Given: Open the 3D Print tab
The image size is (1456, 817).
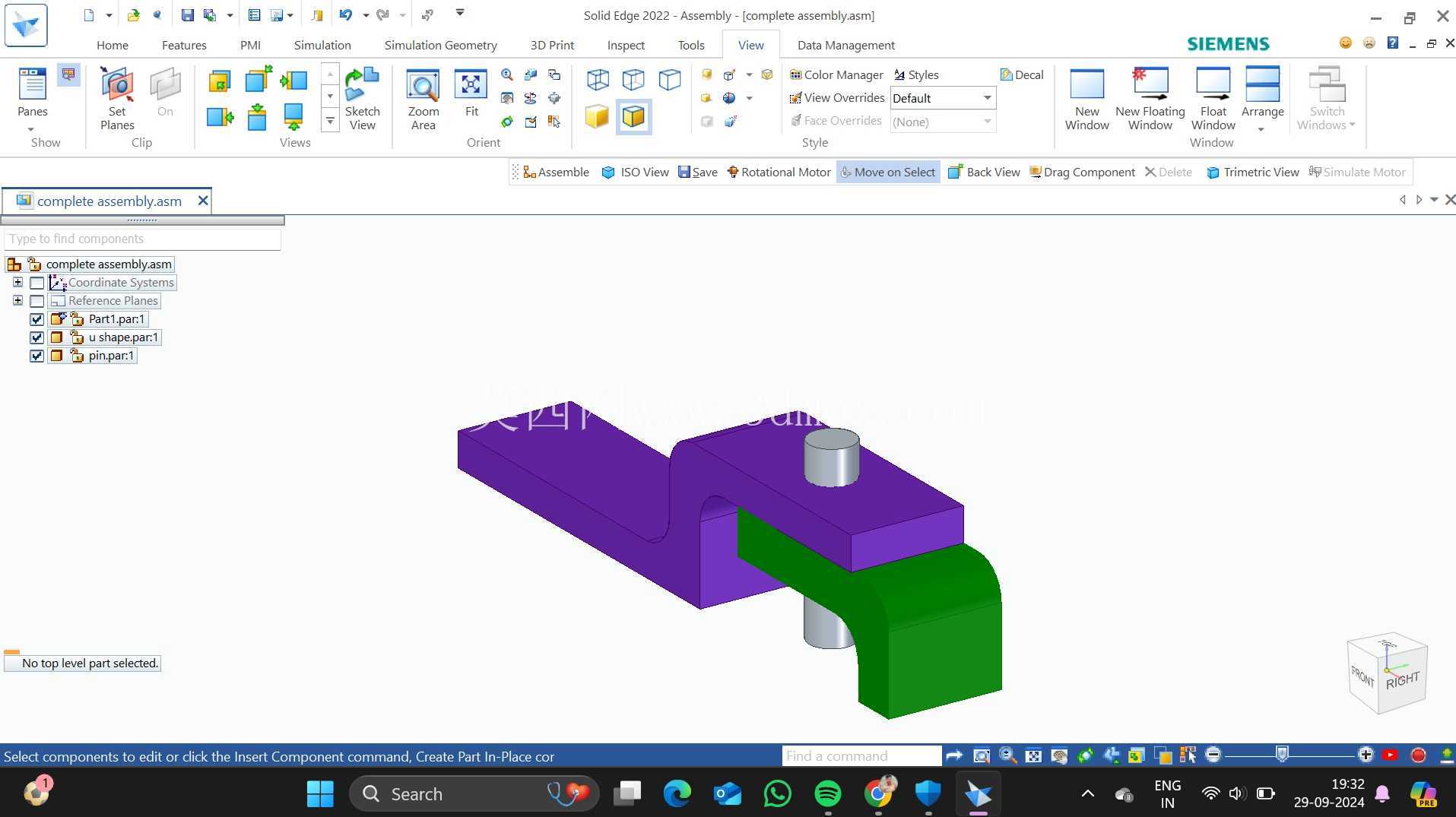Looking at the screenshot, I should (552, 45).
